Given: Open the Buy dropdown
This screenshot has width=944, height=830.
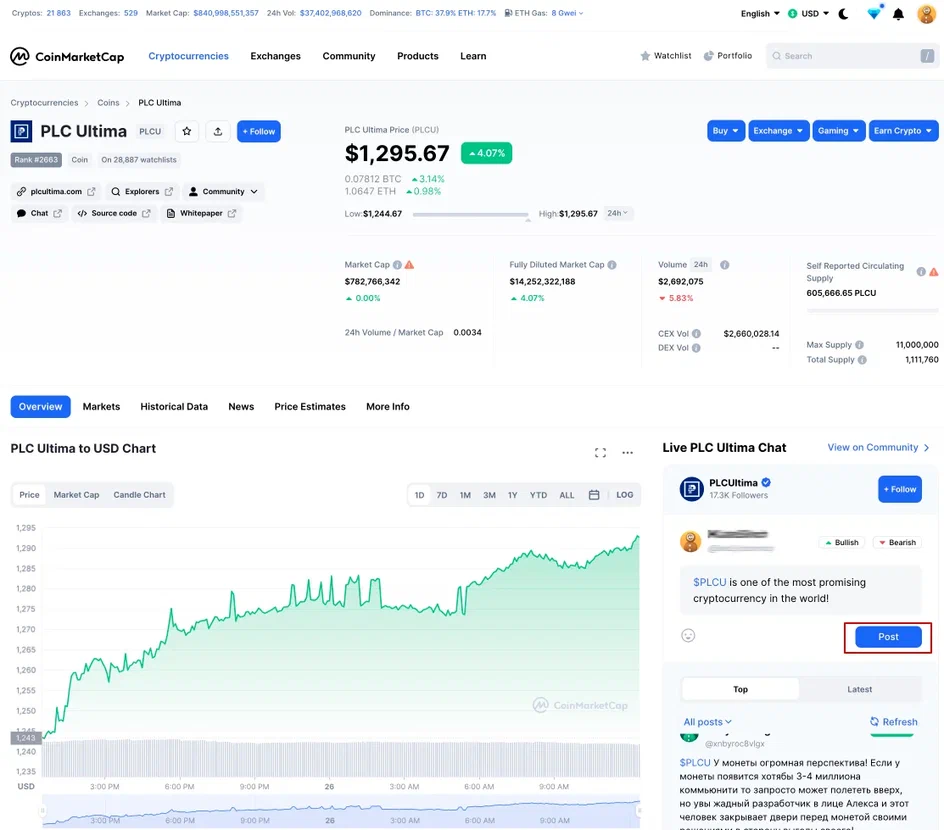Looking at the screenshot, I should [725, 131].
